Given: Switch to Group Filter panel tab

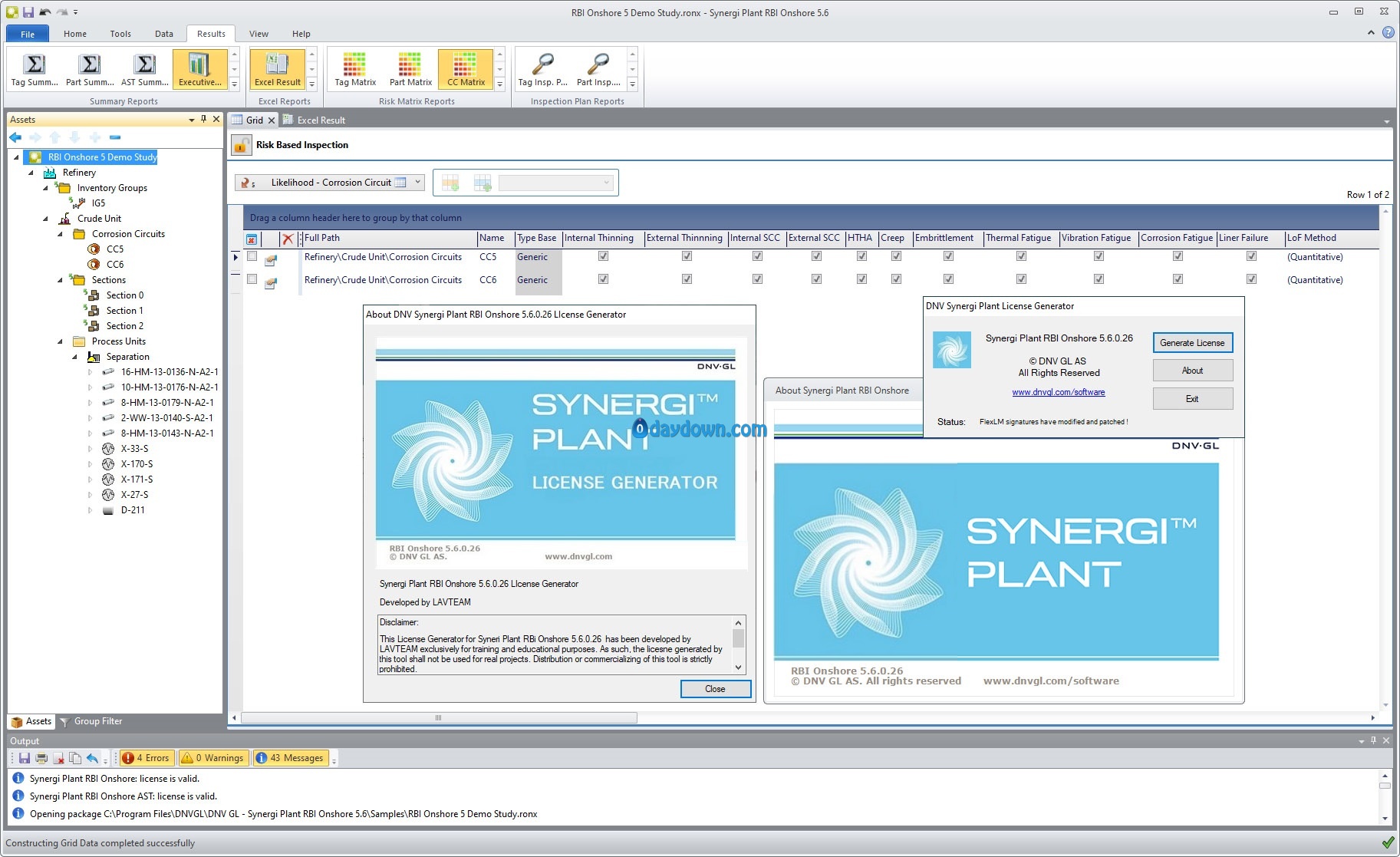Looking at the screenshot, I should [x=91, y=721].
